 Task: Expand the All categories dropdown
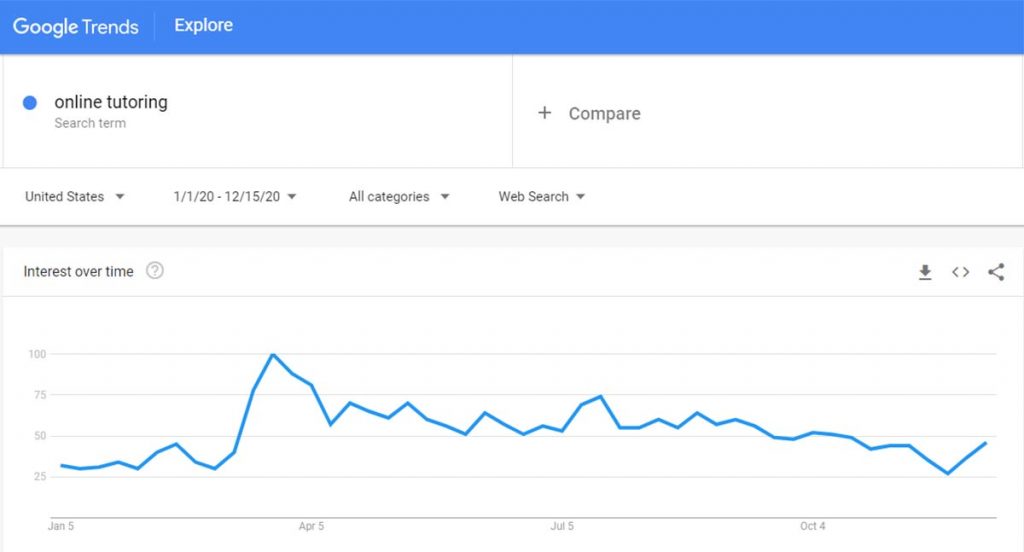click(399, 197)
